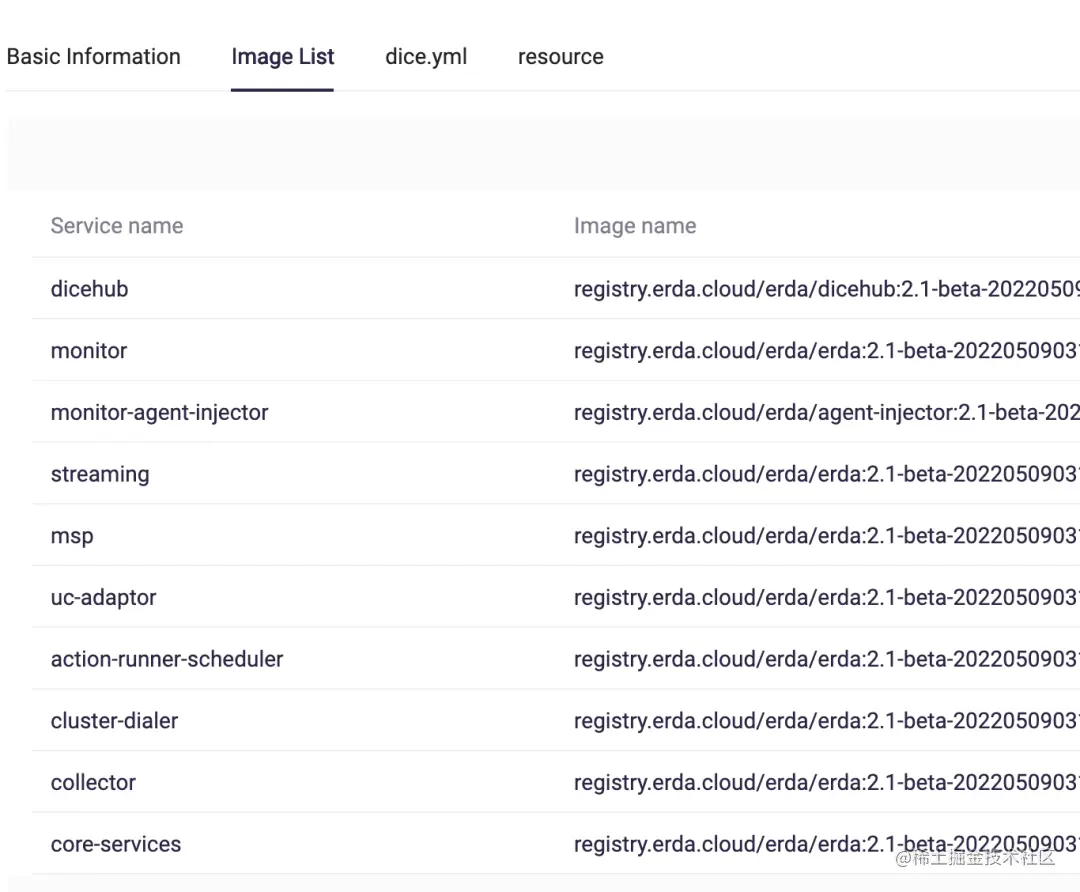
Task: Click the image name in cluster-dialer row
Action: [827, 721]
